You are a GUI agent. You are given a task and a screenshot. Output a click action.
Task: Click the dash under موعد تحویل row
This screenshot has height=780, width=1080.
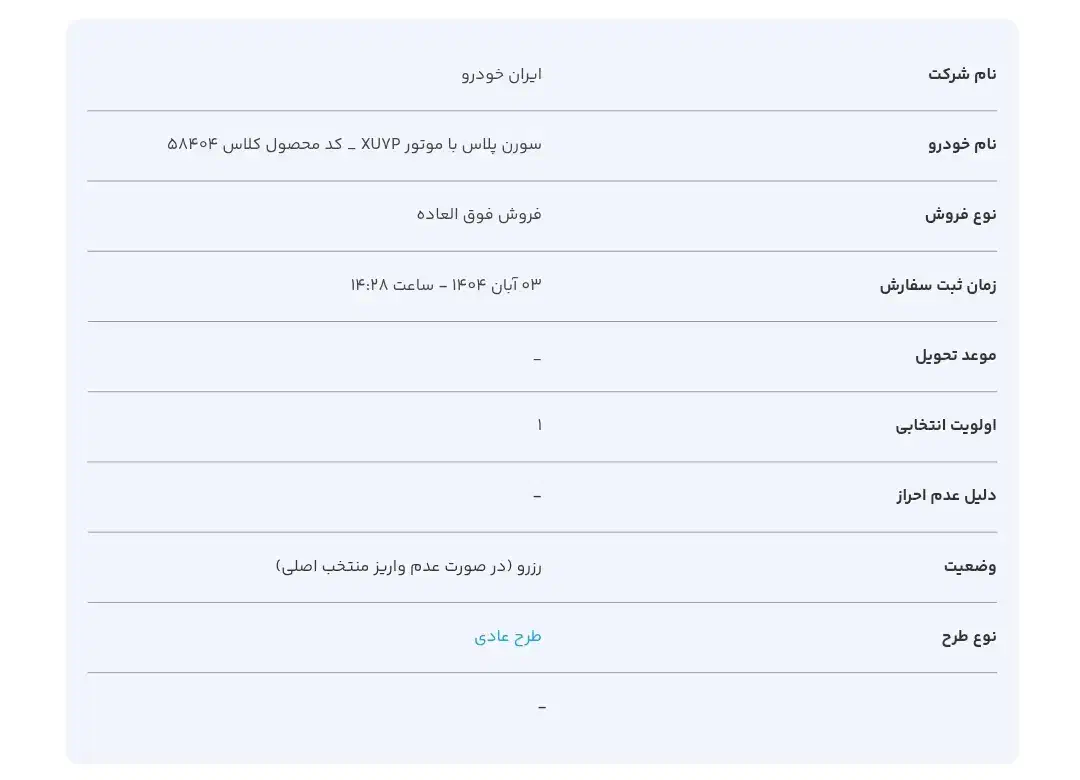(x=538, y=356)
